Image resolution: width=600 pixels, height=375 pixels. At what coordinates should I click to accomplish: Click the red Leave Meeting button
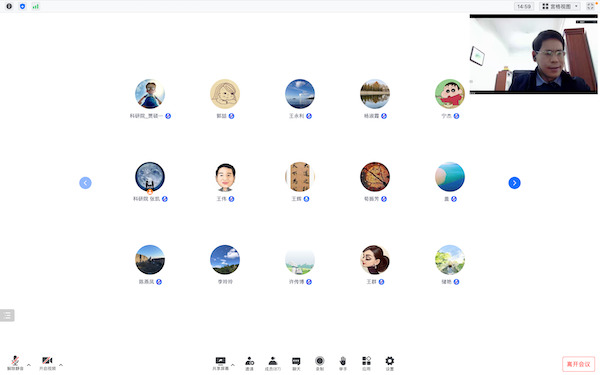tap(578, 364)
